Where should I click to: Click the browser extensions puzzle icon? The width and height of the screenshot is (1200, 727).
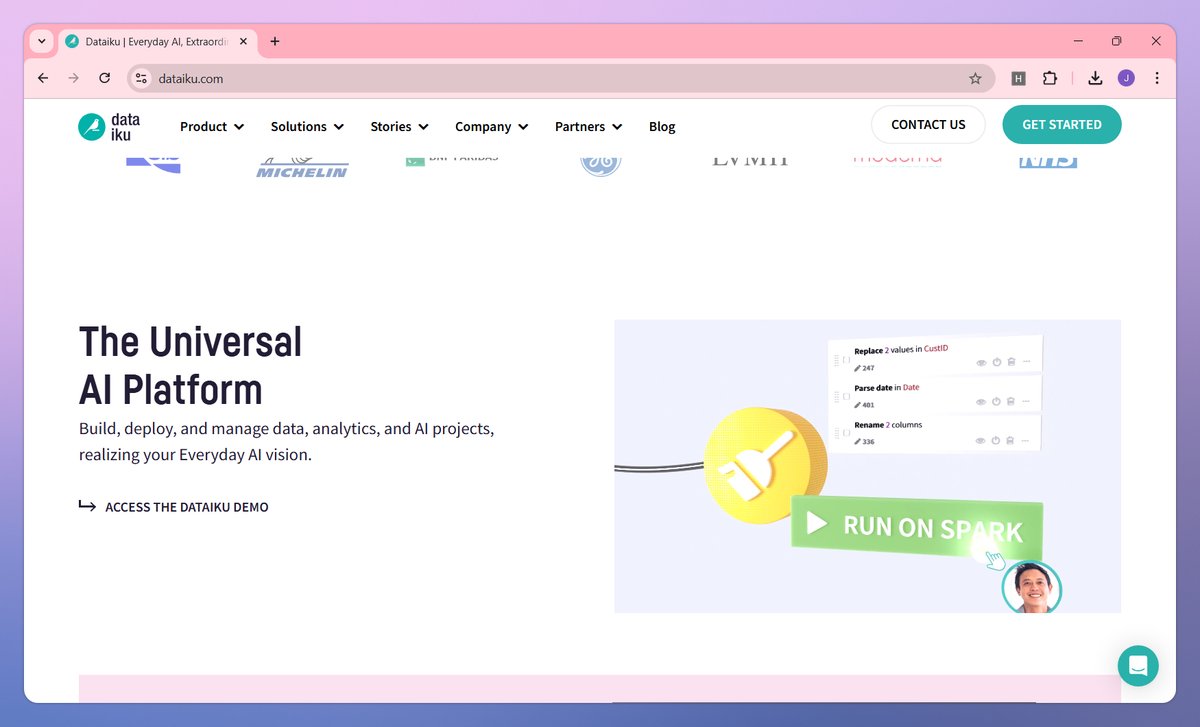[x=1050, y=77]
